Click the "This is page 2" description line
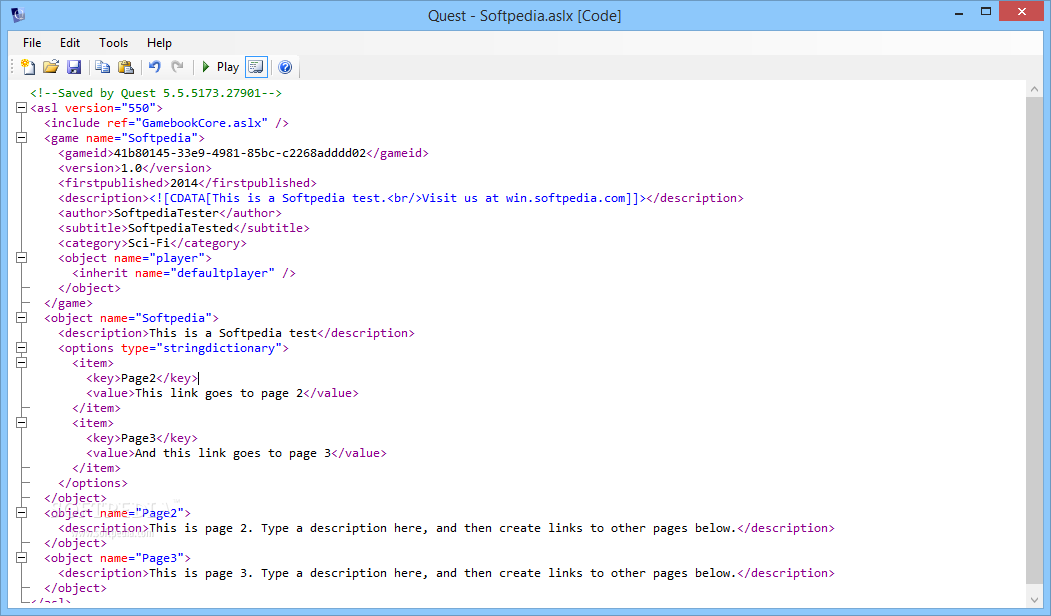This screenshot has width=1051, height=616. coord(446,528)
